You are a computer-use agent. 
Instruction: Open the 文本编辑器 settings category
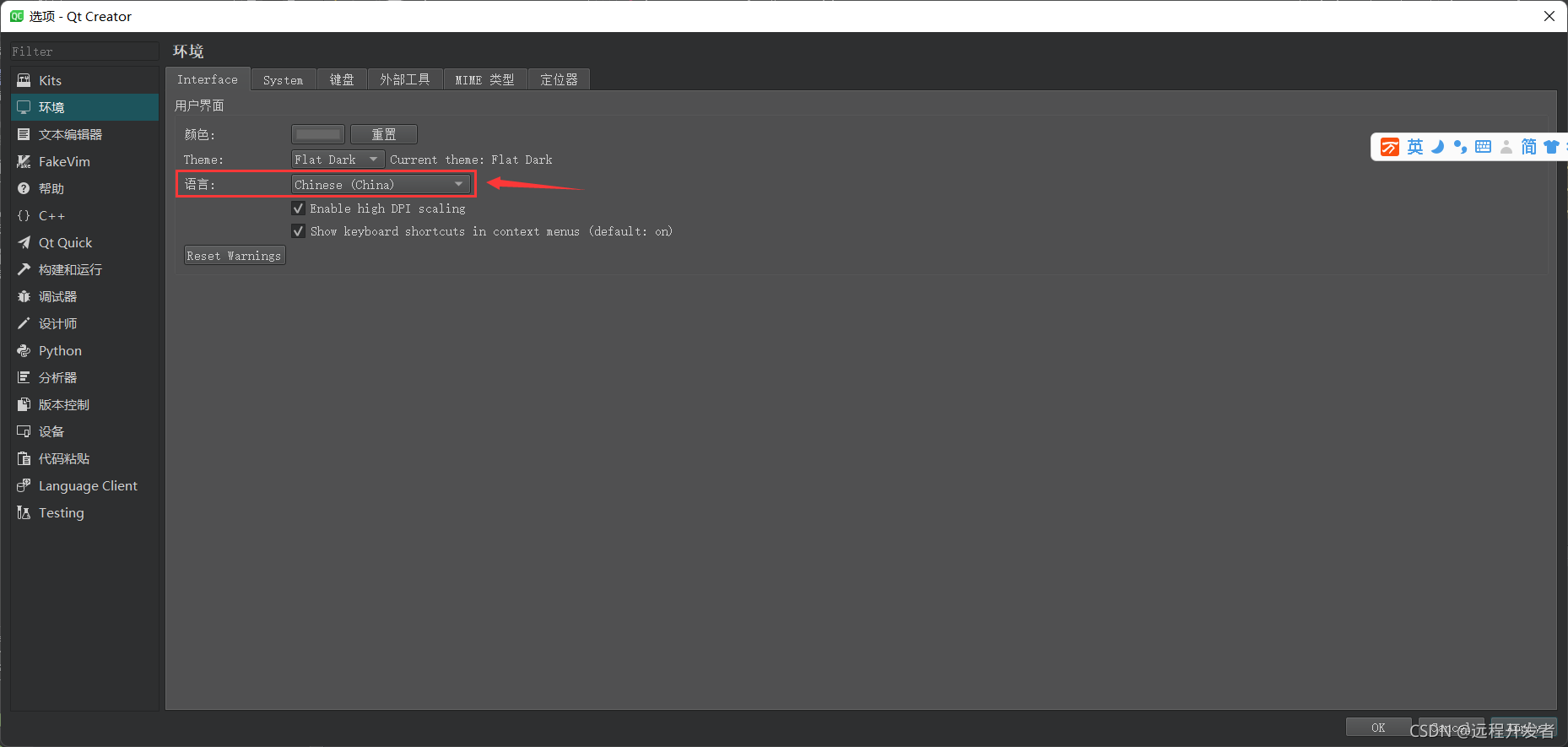pos(84,134)
